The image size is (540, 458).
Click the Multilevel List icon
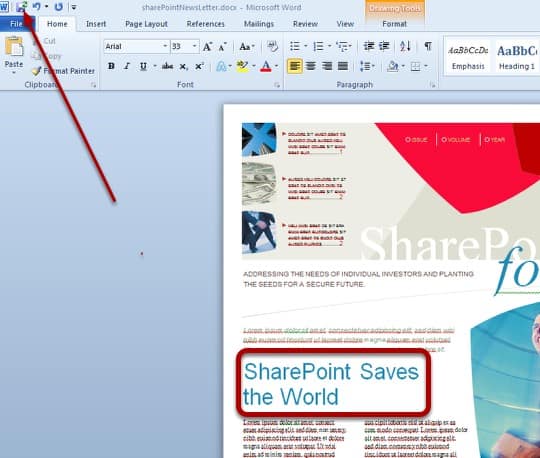pyautogui.click(x=342, y=46)
